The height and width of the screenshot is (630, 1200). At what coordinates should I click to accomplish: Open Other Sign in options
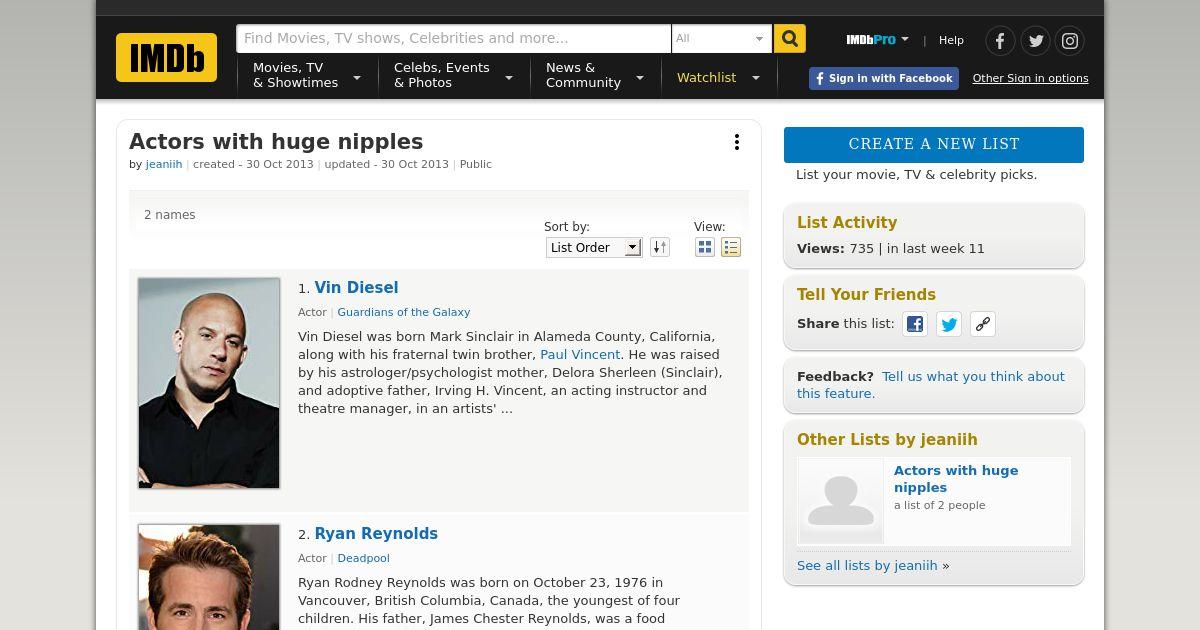[x=1030, y=78]
